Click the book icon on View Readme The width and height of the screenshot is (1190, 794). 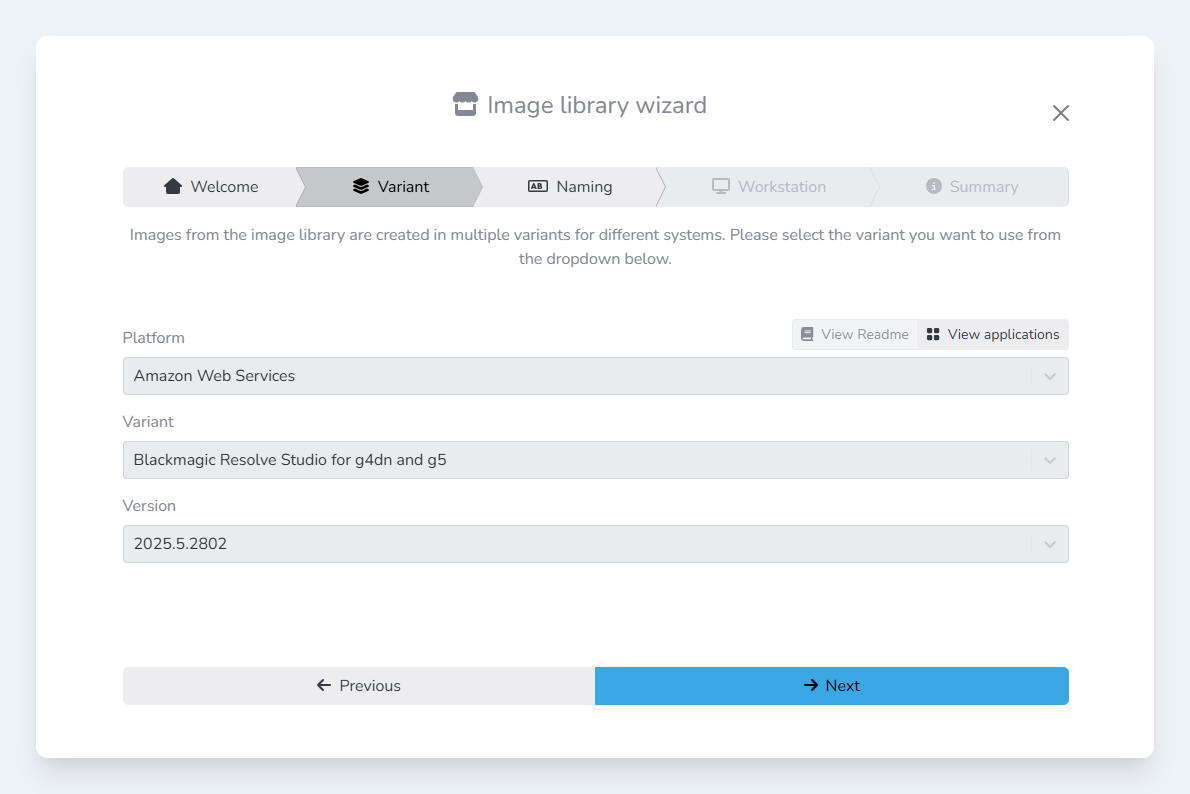pos(808,335)
